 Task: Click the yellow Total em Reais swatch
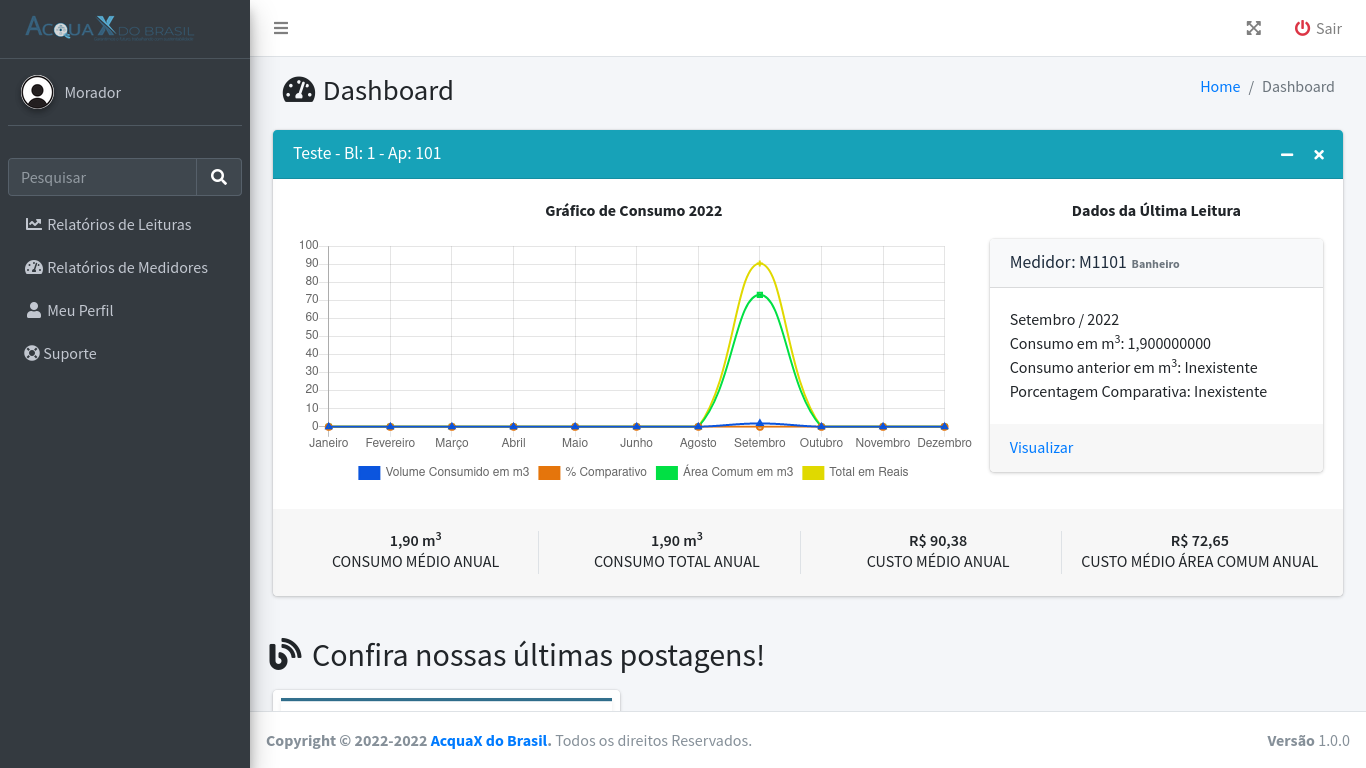pos(813,472)
